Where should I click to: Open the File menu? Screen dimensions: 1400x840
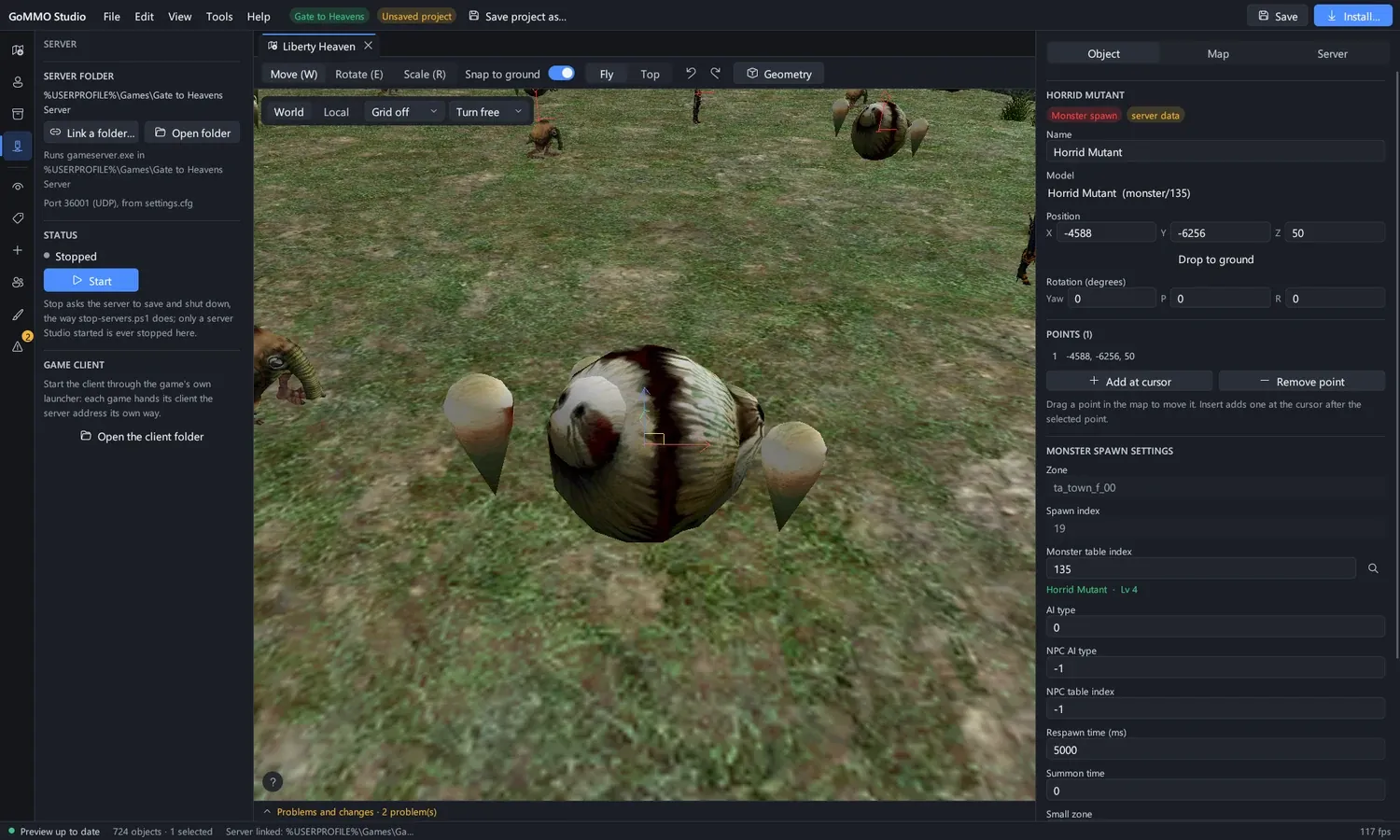pos(112,16)
